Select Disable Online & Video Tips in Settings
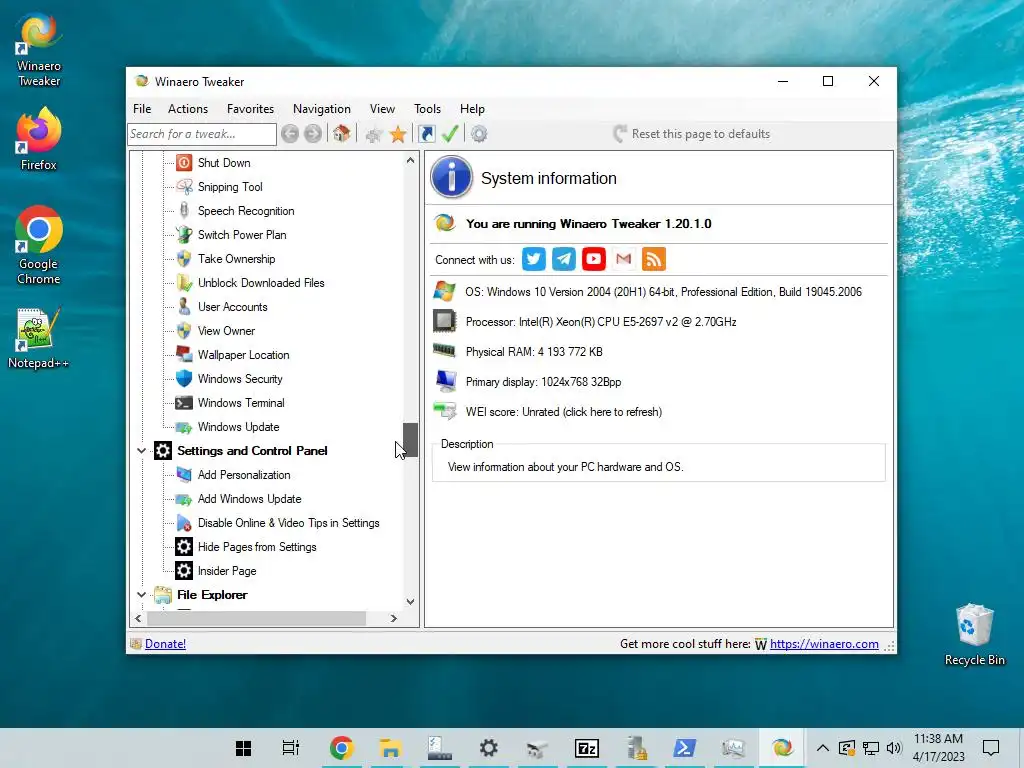Viewport: 1024px width, 768px height. [x=288, y=523]
